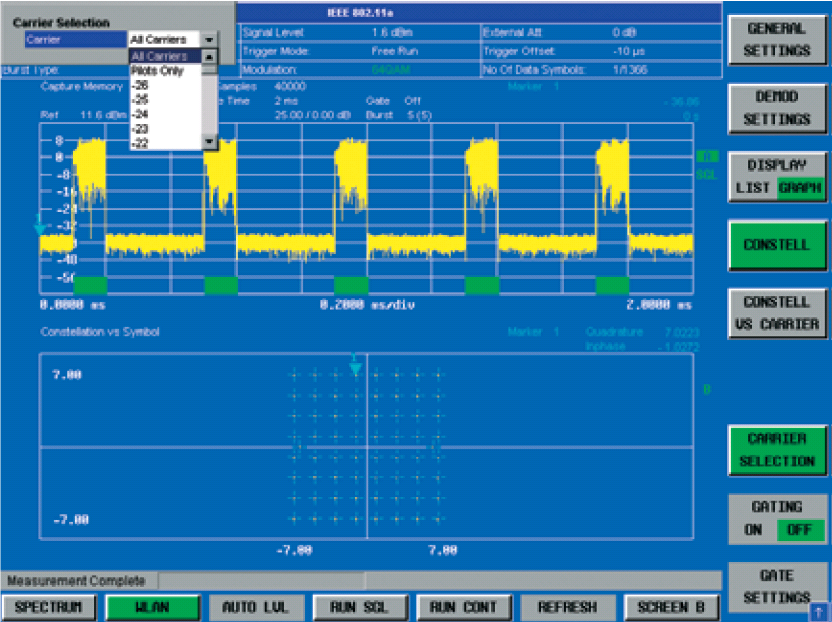Start continuous measurement with RUN CONT
The height and width of the screenshot is (622, 832).
pyautogui.click(x=463, y=607)
